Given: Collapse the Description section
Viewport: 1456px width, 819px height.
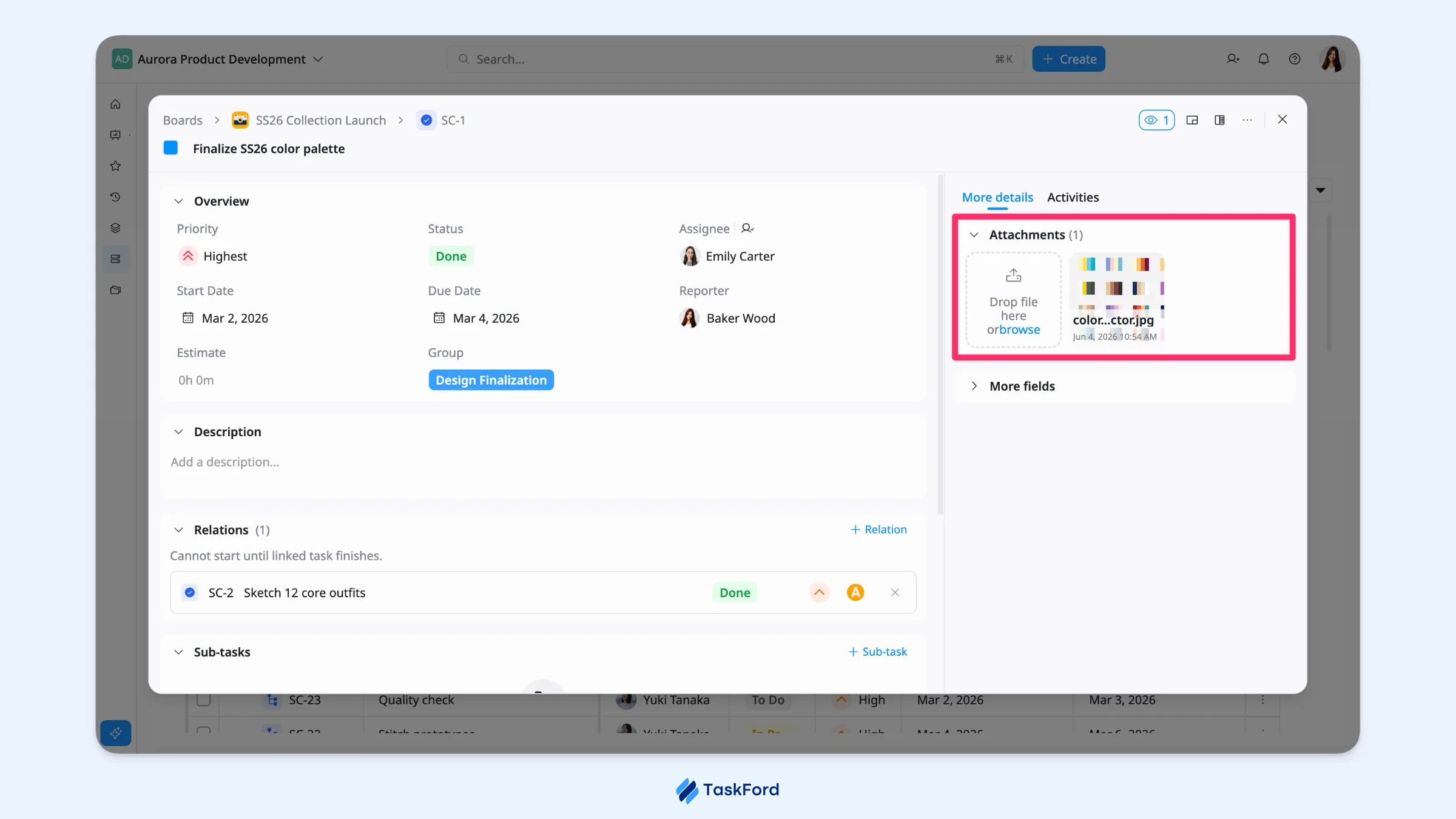Looking at the screenshot, I should (x=178, y=432).
